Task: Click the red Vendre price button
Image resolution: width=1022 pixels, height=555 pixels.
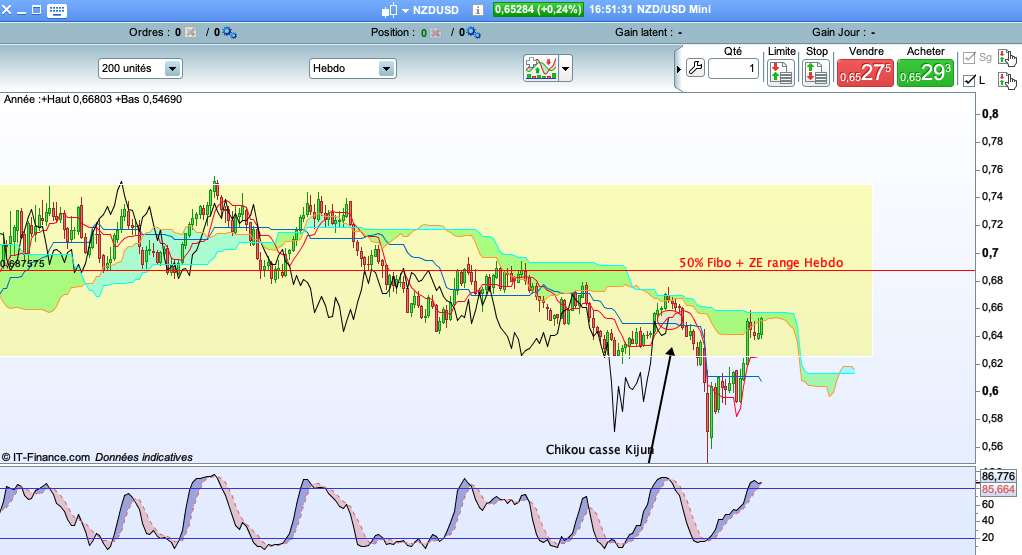Action: (865, 73)
